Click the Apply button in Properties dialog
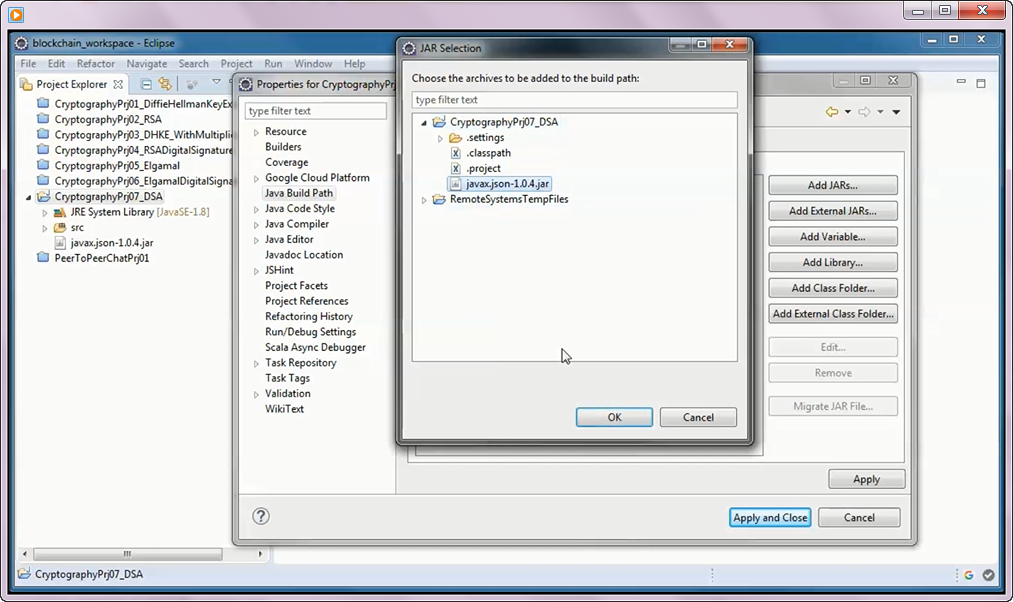The width and height of the screenshot is (1013, 602). tap(866, 479)
